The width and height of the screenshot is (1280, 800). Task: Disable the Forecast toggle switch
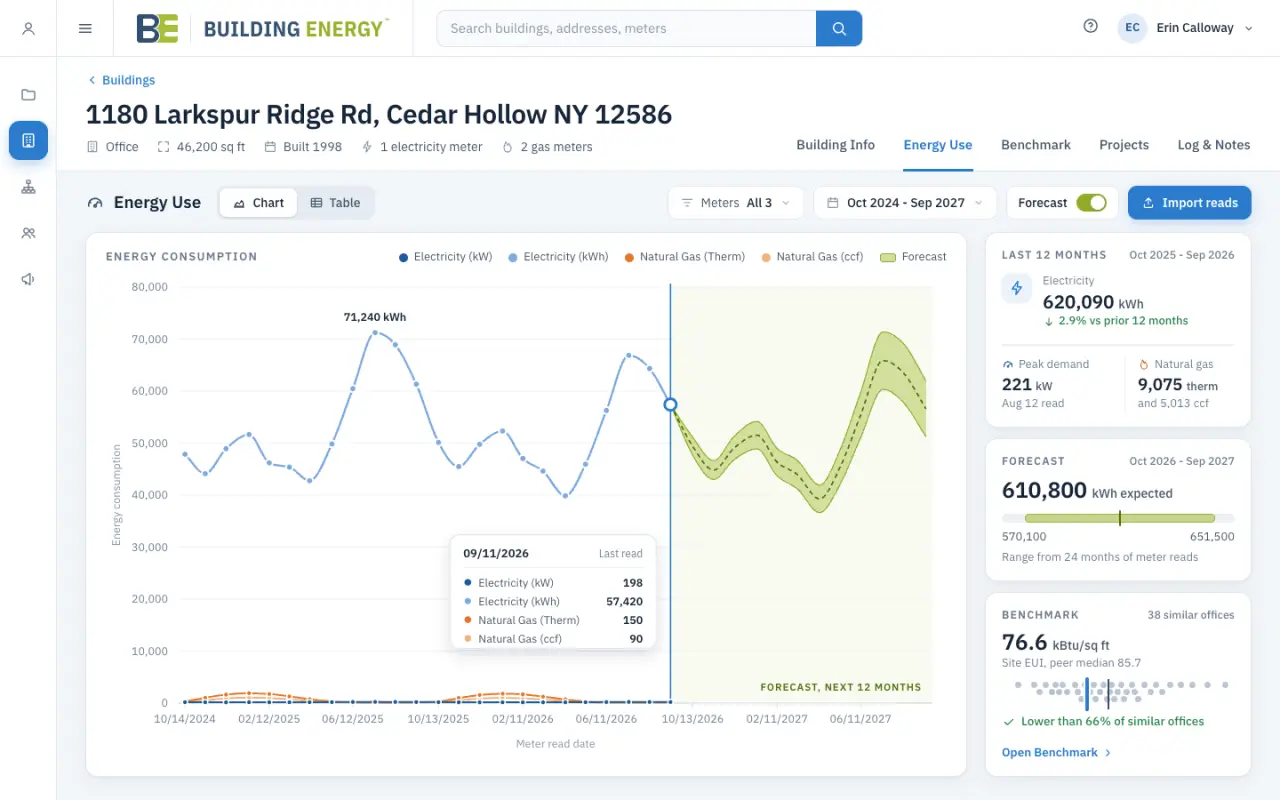point(1091,202)
